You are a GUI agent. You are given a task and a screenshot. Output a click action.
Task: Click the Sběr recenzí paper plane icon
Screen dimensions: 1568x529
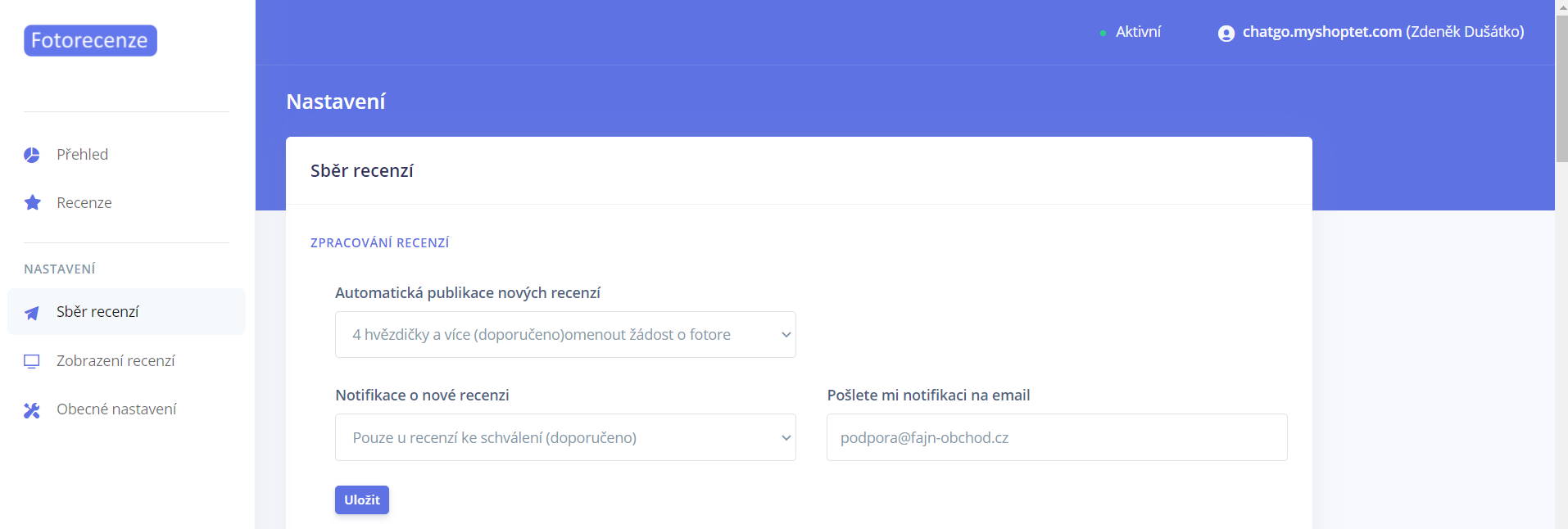point(32,312)
